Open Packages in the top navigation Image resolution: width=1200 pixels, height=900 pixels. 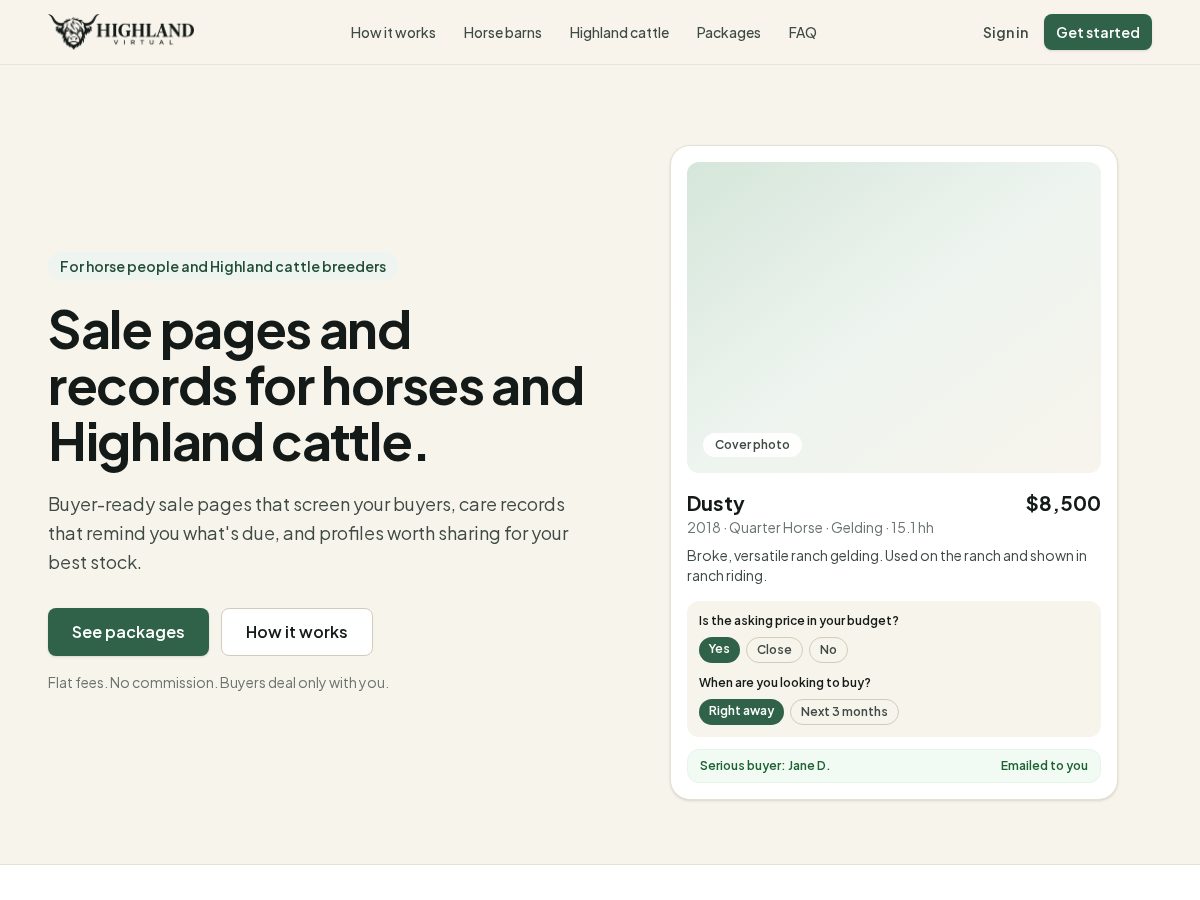coord(728,32)
